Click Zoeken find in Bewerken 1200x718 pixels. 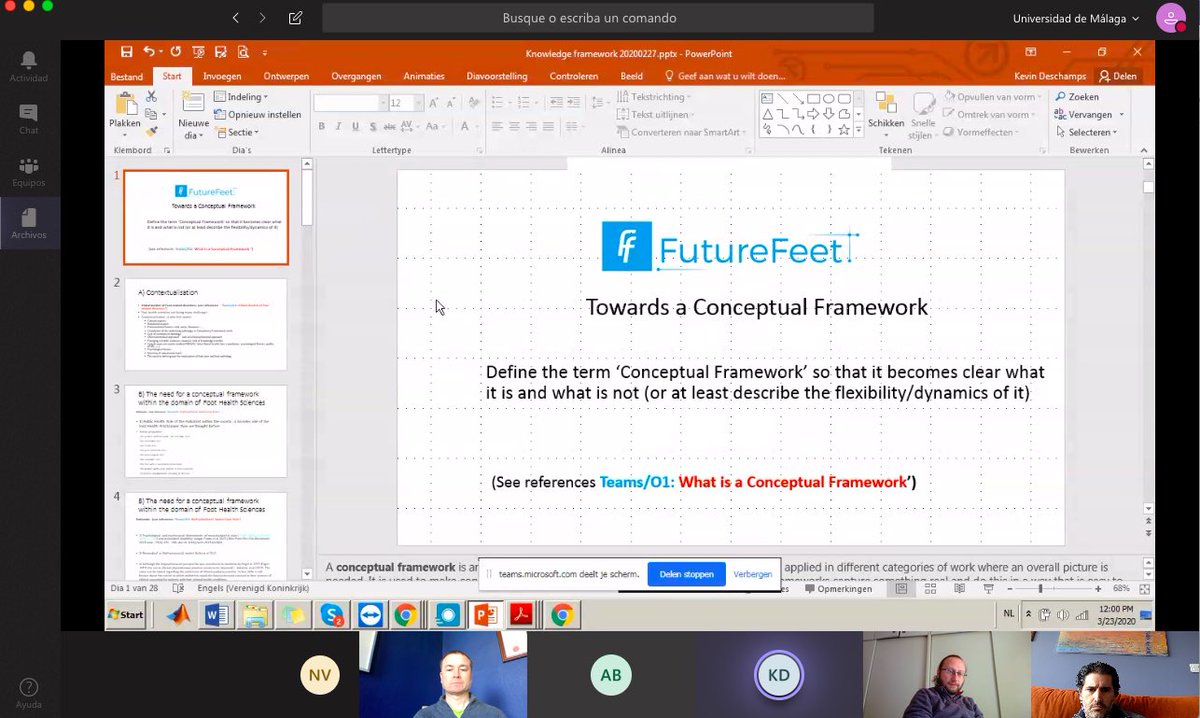pos(1076,97)
